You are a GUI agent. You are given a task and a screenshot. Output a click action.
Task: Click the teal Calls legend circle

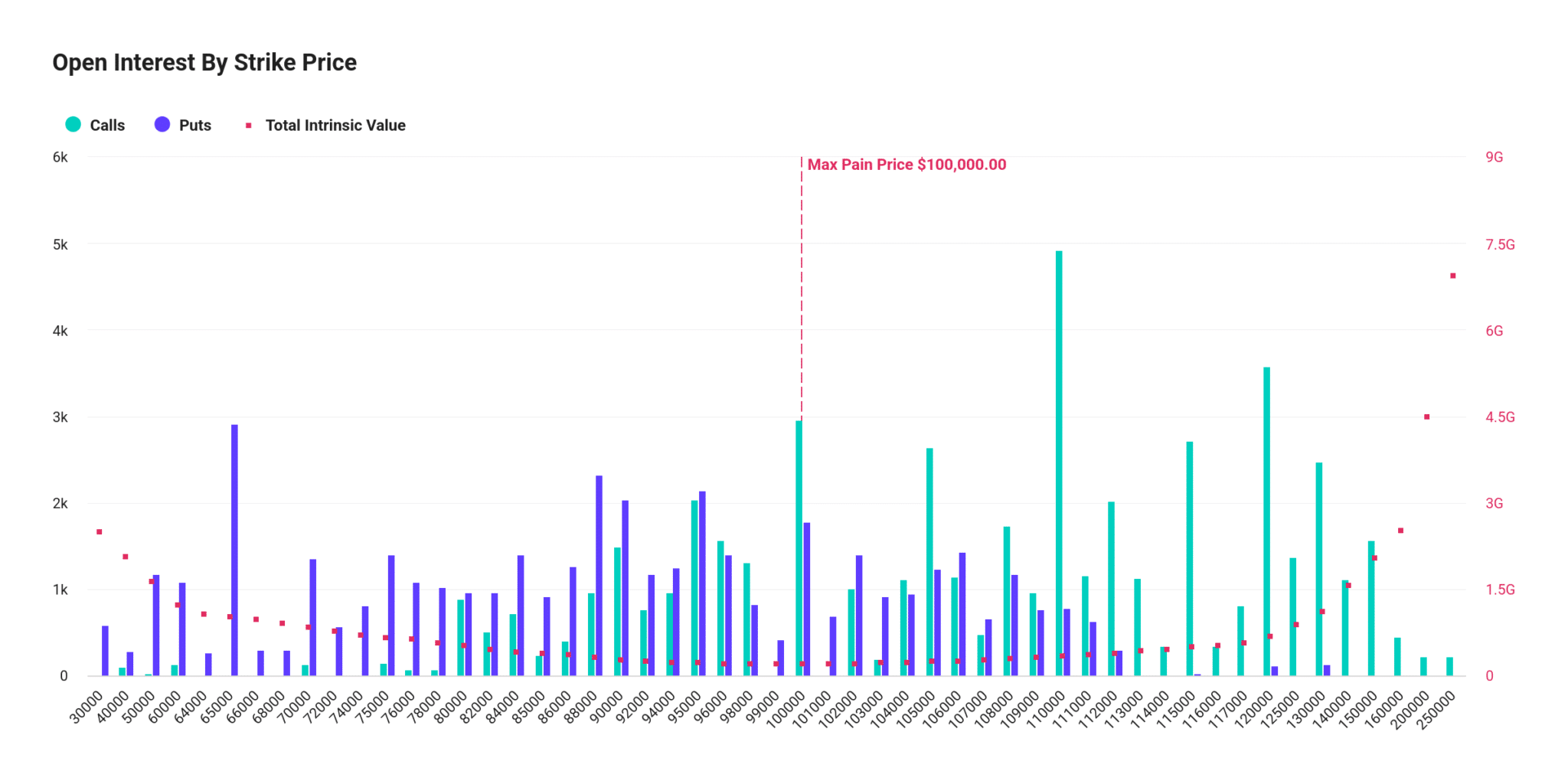click(x=73, y=124)
